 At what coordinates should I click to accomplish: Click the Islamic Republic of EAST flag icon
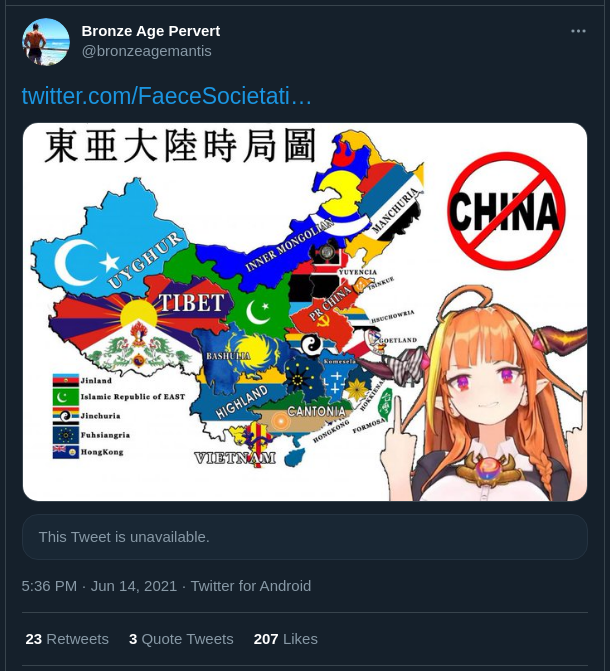pyautogui.click(x=65, y=397)
